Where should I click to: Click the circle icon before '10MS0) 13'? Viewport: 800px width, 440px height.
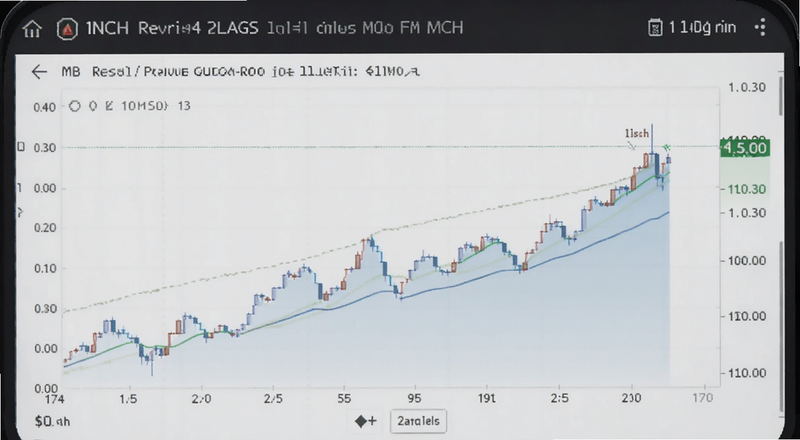click(75, 106)
